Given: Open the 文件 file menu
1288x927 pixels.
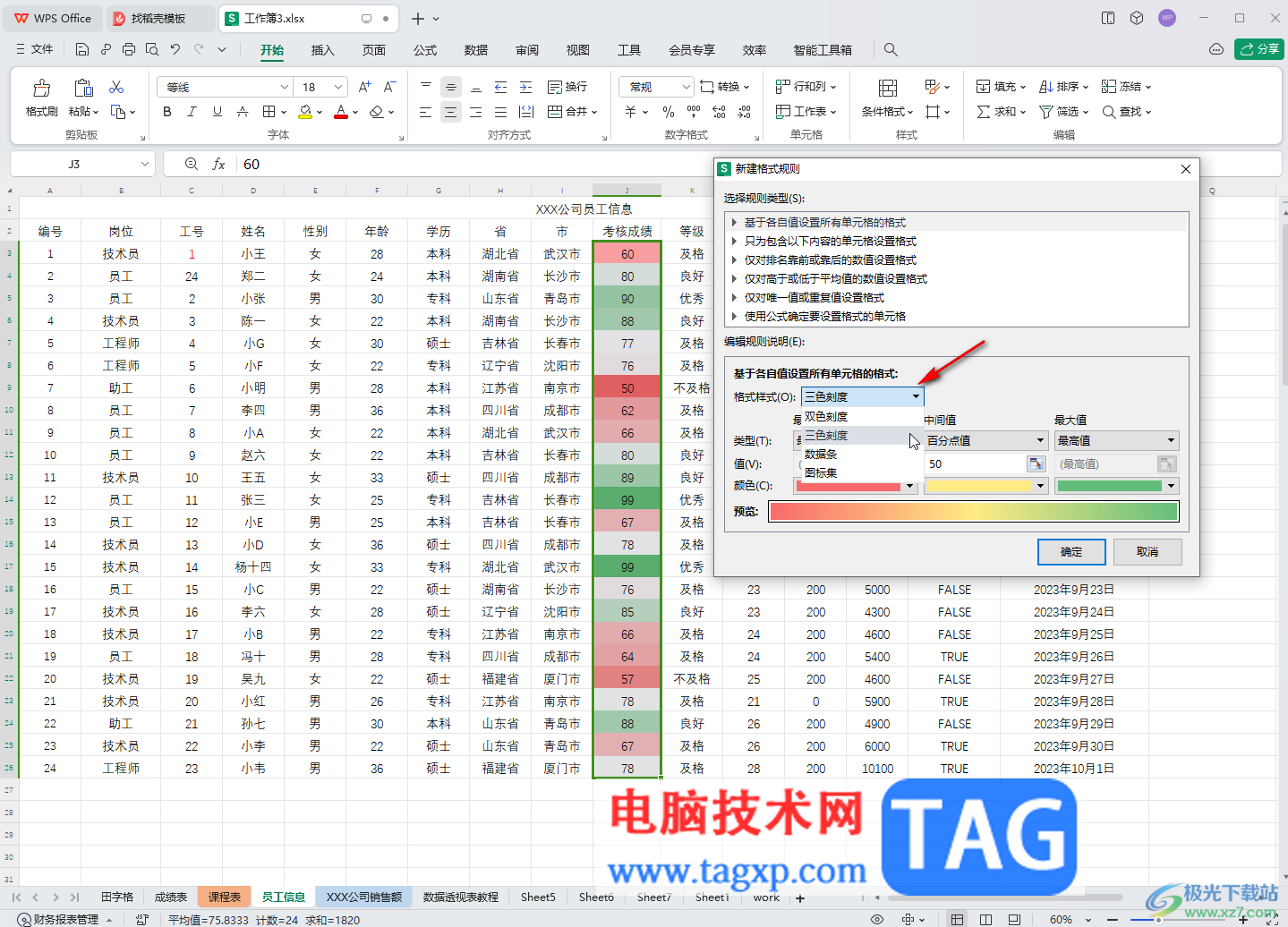Looking at the screenshot, I should 35,49.
